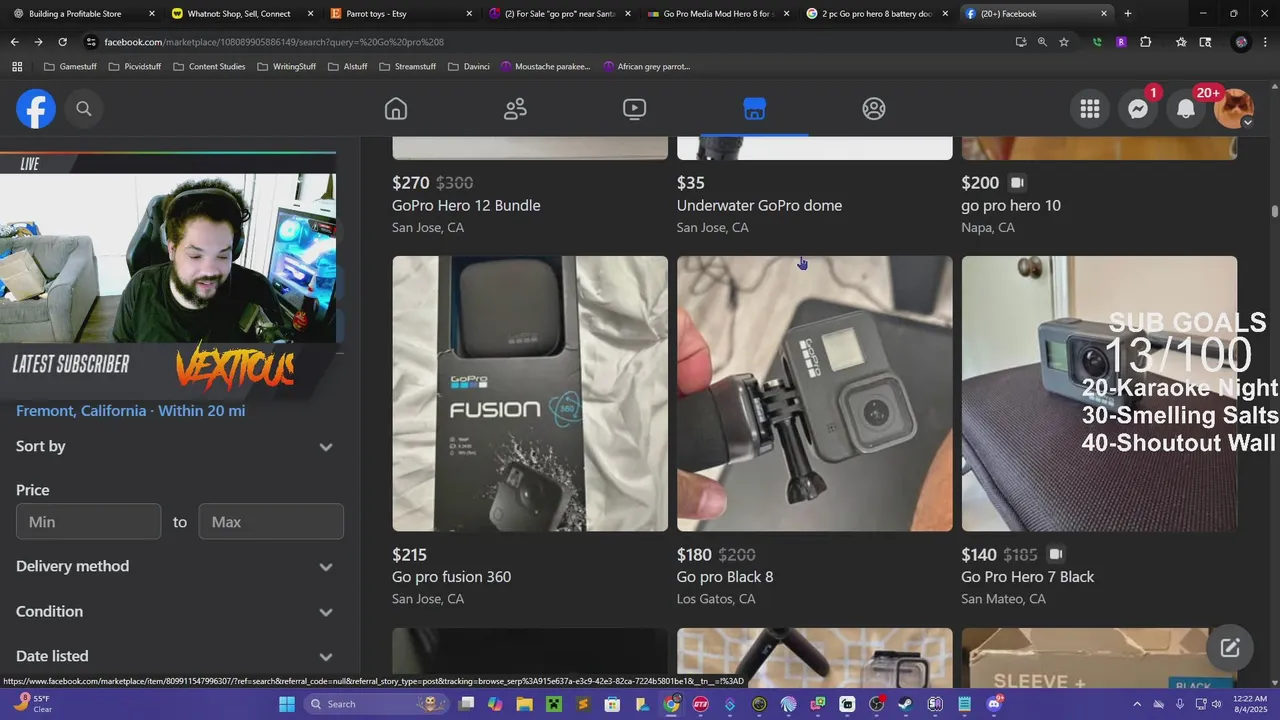Click the page vertical scrollbar thumb
The height and width of the screenshot is (720, 1280).
click(1274, 211)
